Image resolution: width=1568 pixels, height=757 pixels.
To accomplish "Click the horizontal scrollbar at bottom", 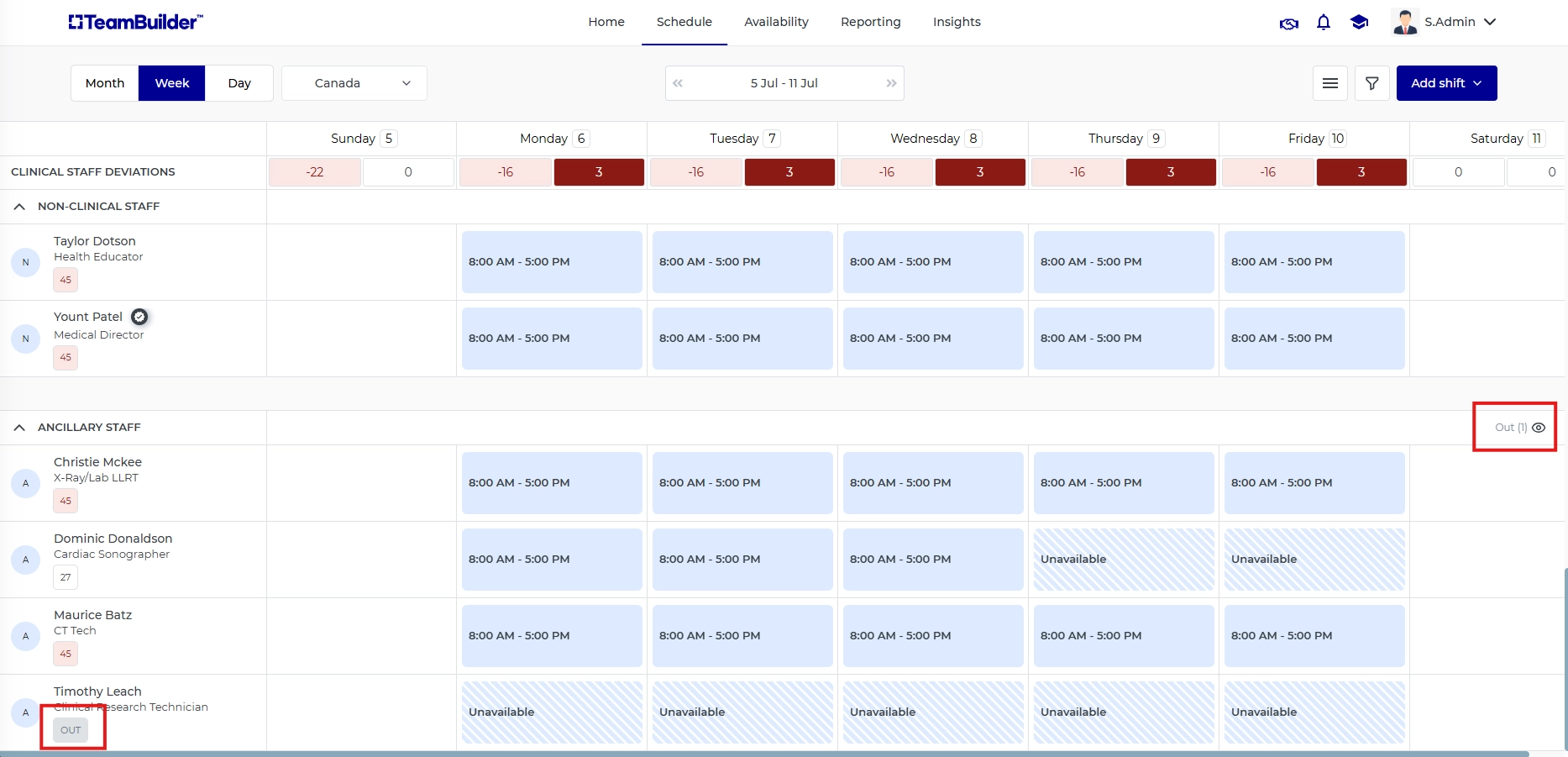I will point(764,754).
